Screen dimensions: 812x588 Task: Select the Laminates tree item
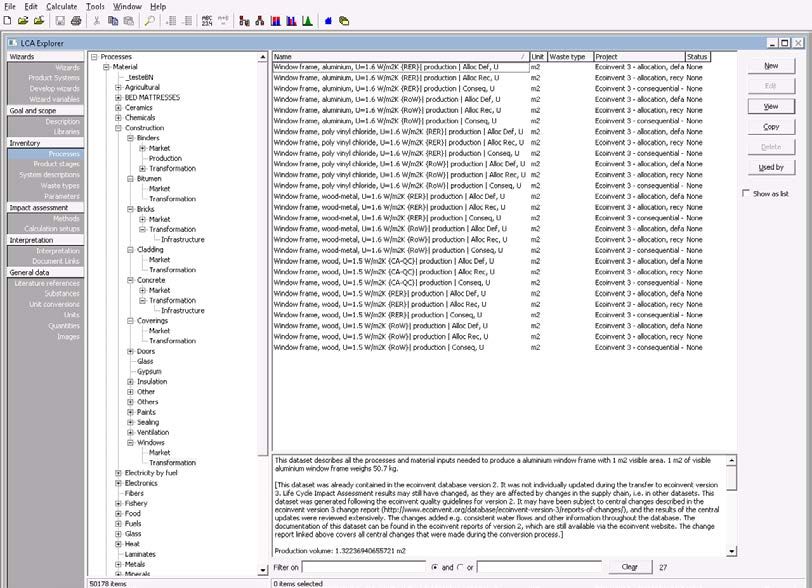point(140,554)
